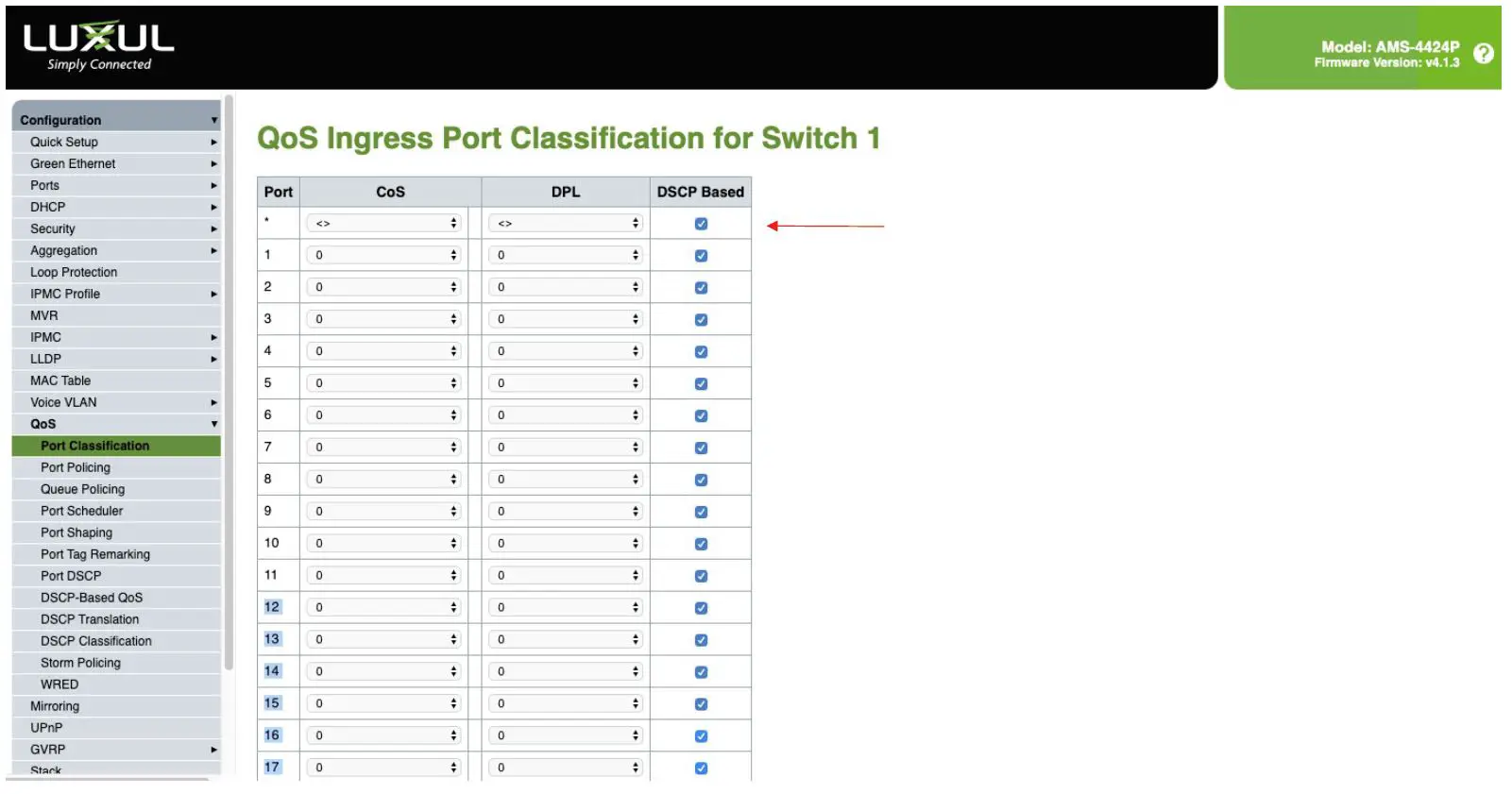Uncheck DSCP Based for port 5
The width and height of the screenshot is (1512, 794).
pos(701,384)
